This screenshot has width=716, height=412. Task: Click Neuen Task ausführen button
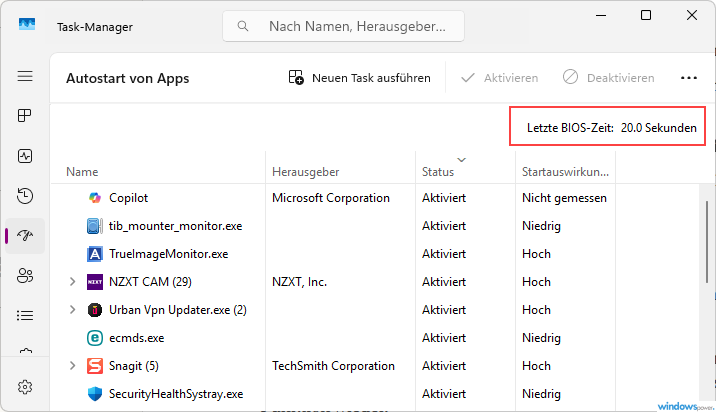[359, 78]
